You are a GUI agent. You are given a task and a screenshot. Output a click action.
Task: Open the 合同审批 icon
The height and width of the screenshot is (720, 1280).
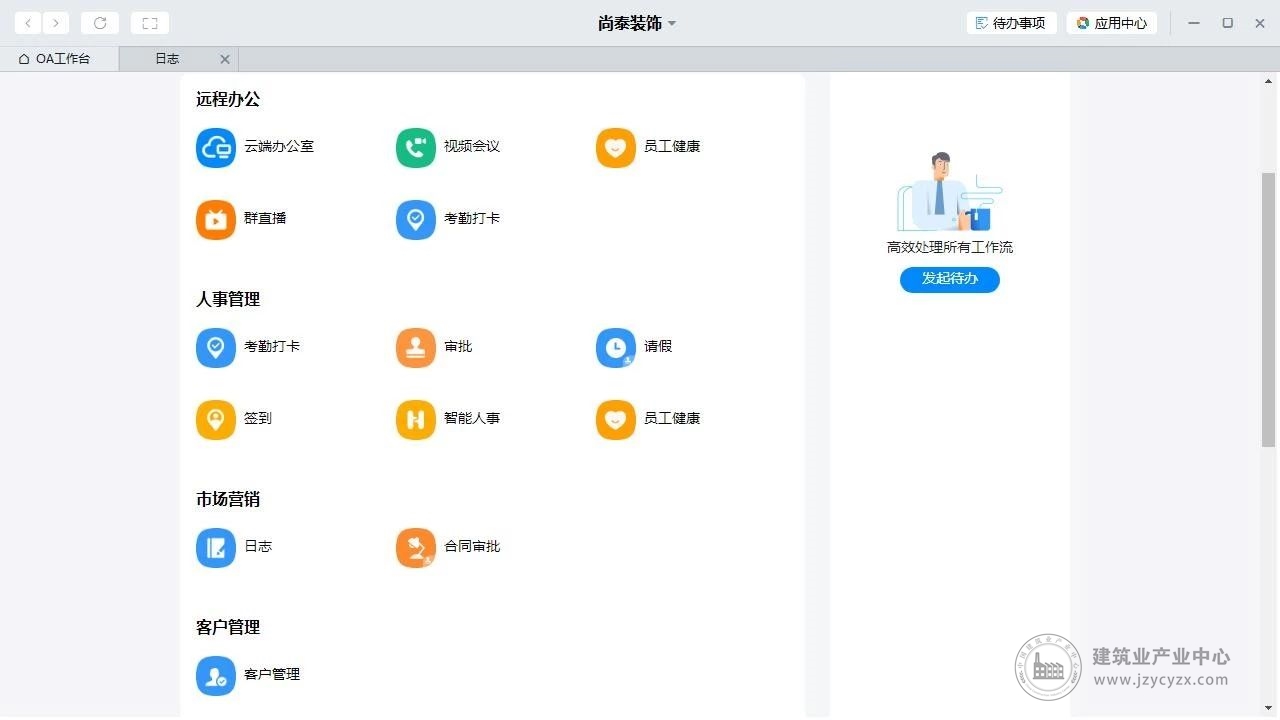tap(416, 548)
